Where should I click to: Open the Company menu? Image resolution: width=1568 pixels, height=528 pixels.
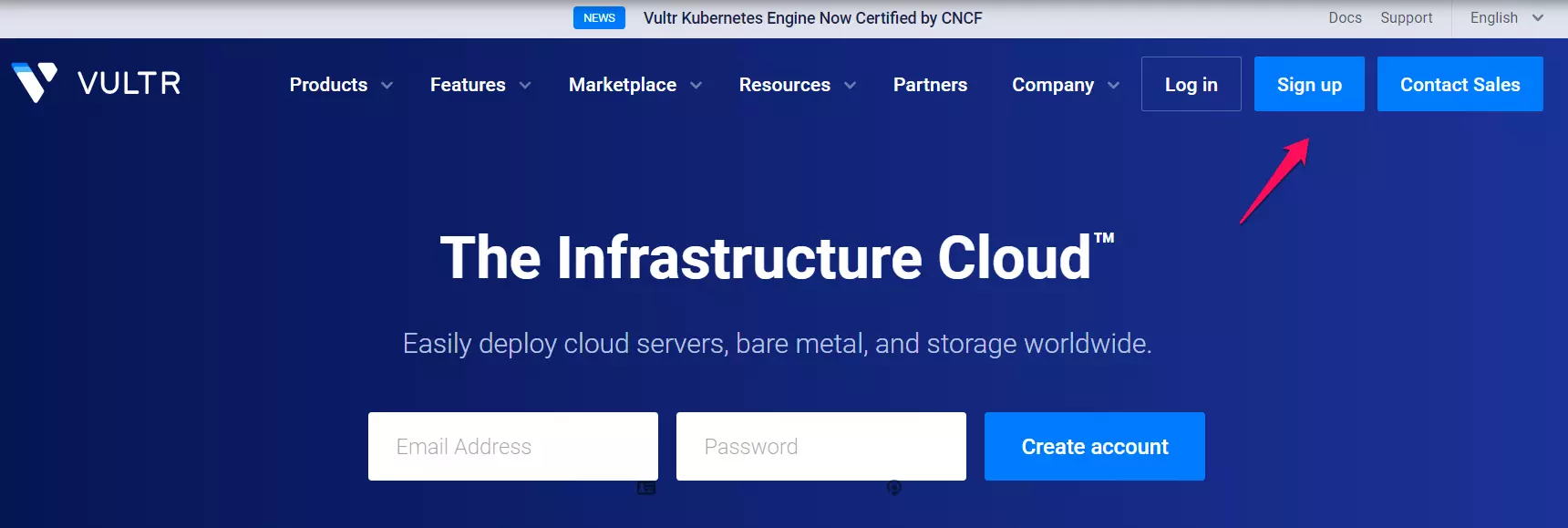click(1053, 85)
